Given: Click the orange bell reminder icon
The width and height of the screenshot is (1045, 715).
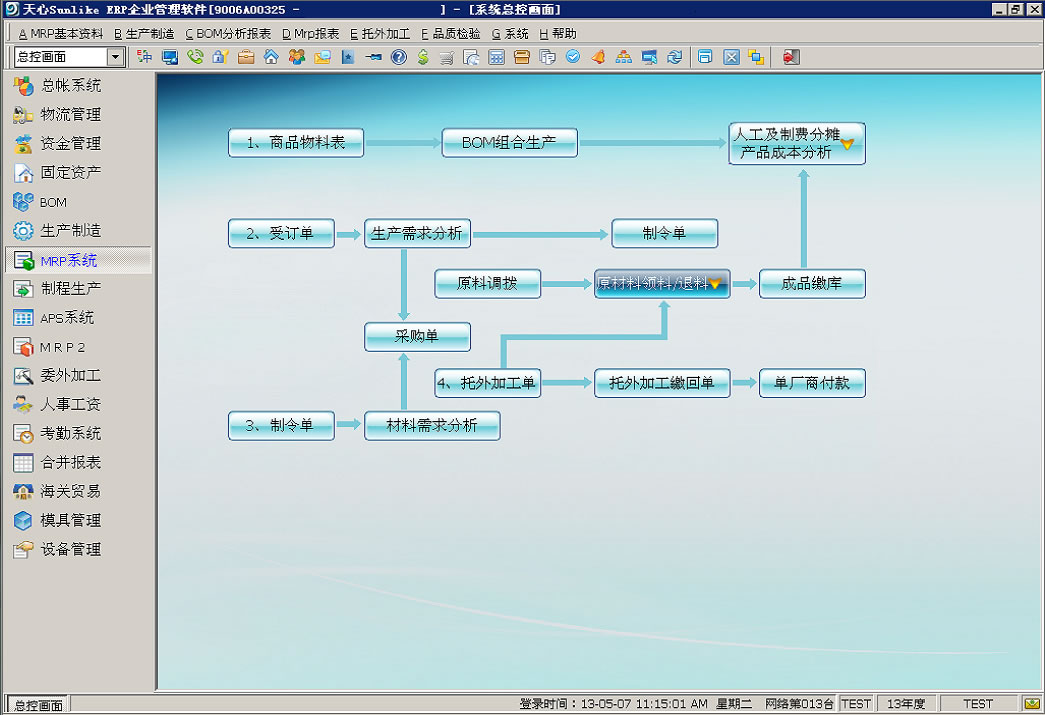Looking at the screenshot, I should (x=598, y=57).
